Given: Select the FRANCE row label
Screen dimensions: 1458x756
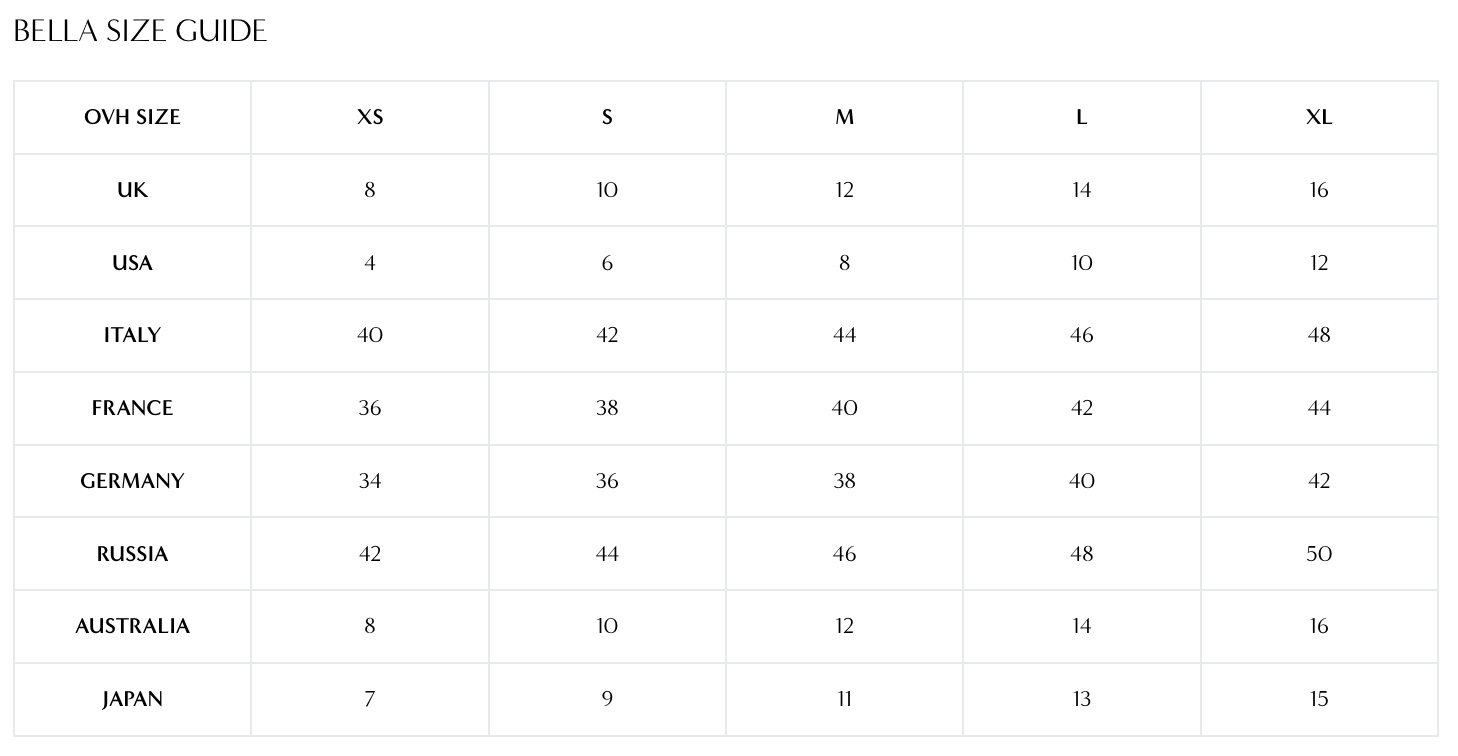Looking at the screenshot, I should [x=132, y=408].
